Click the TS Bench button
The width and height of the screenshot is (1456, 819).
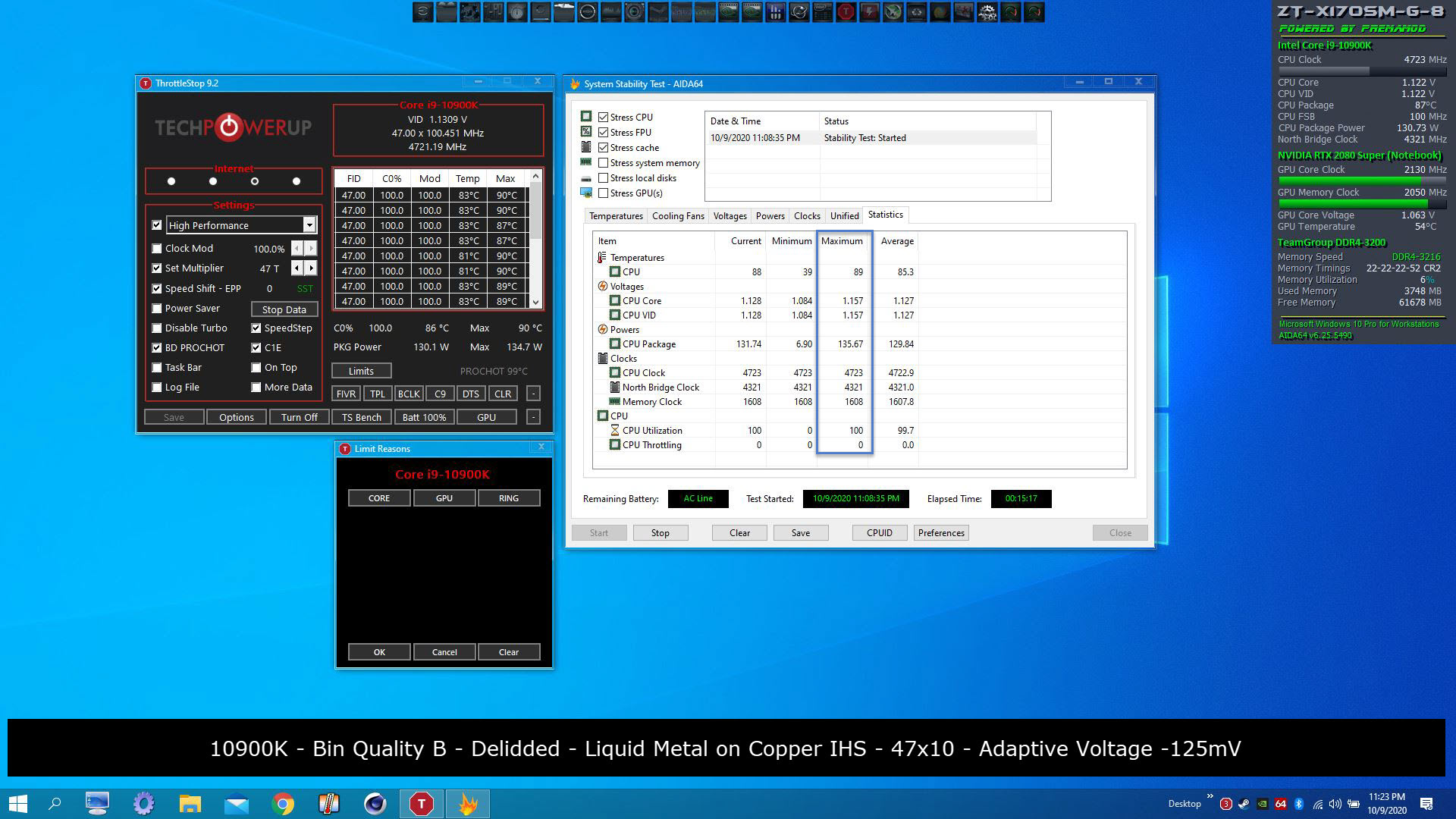(361, 417)
